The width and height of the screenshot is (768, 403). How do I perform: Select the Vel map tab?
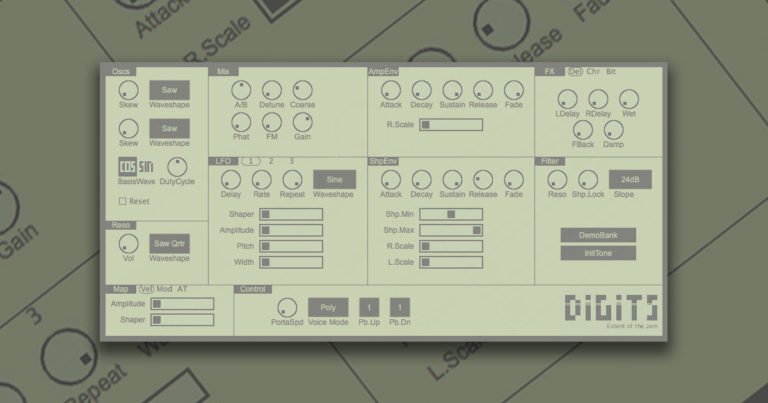(146, 289)
